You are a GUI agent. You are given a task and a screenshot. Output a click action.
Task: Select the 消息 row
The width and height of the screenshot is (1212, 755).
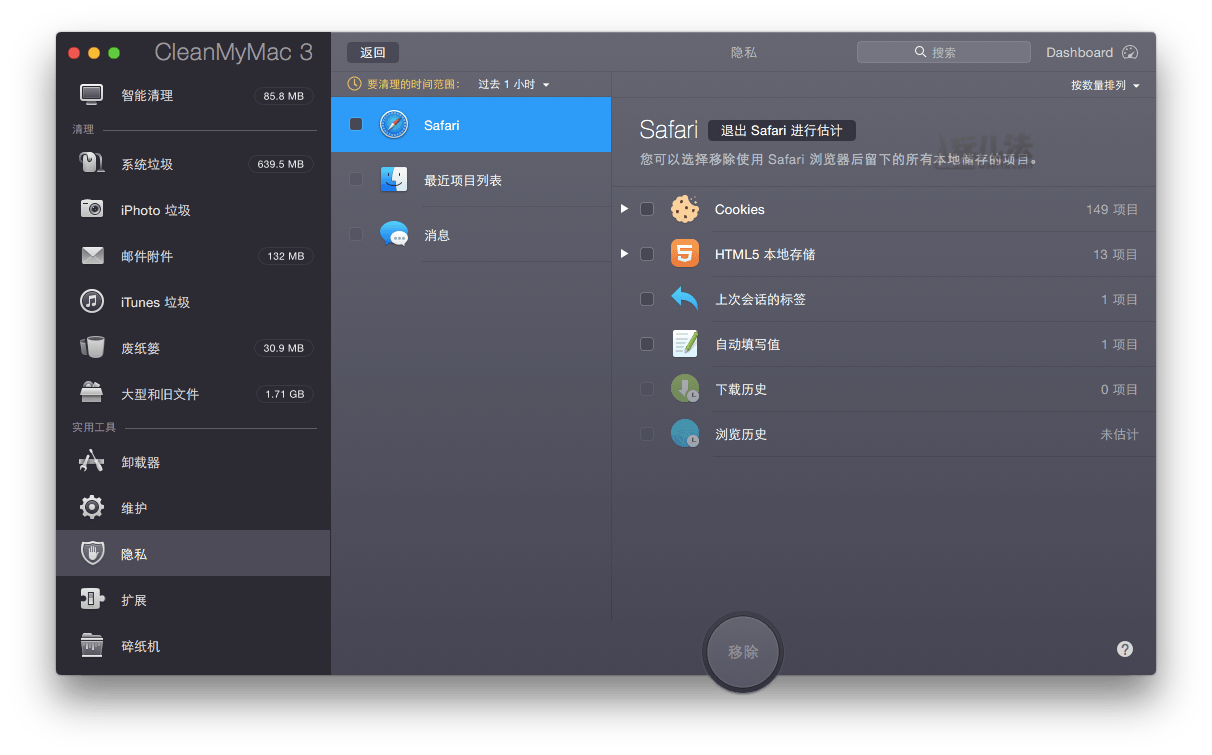471,235
